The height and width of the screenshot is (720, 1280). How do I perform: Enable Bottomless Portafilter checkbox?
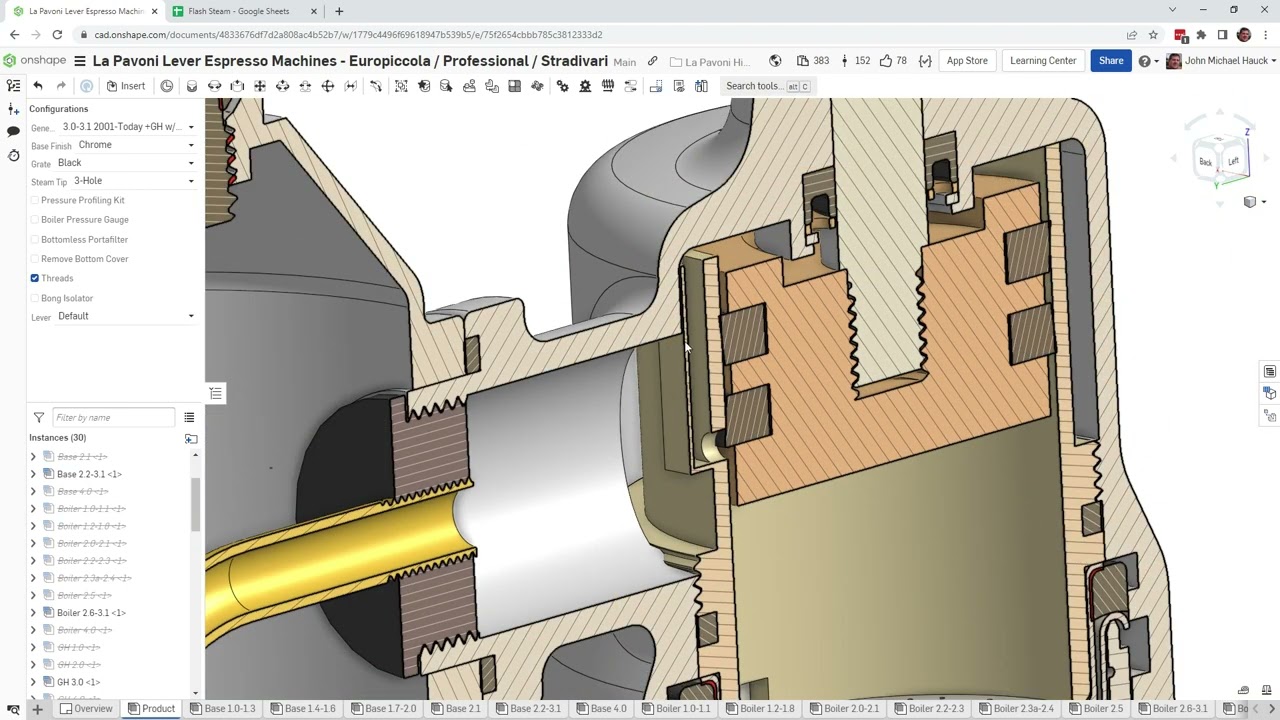click(x=35, y=240)
